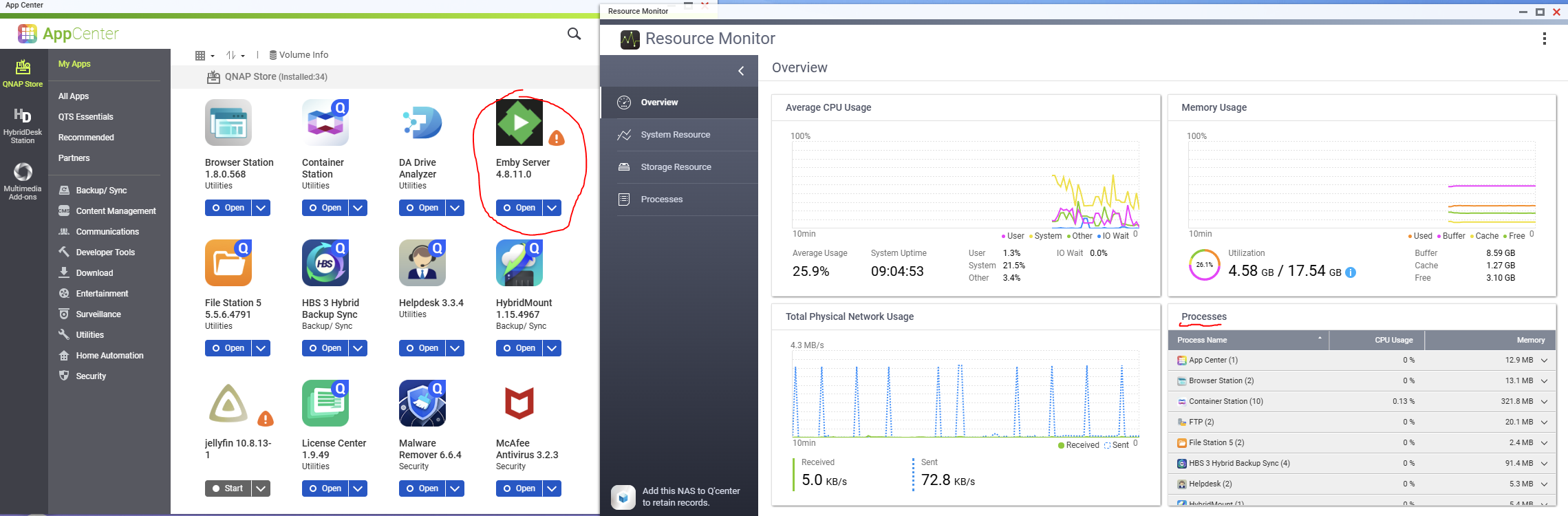Sort processes by Process Name column

tap(1248, 340)
